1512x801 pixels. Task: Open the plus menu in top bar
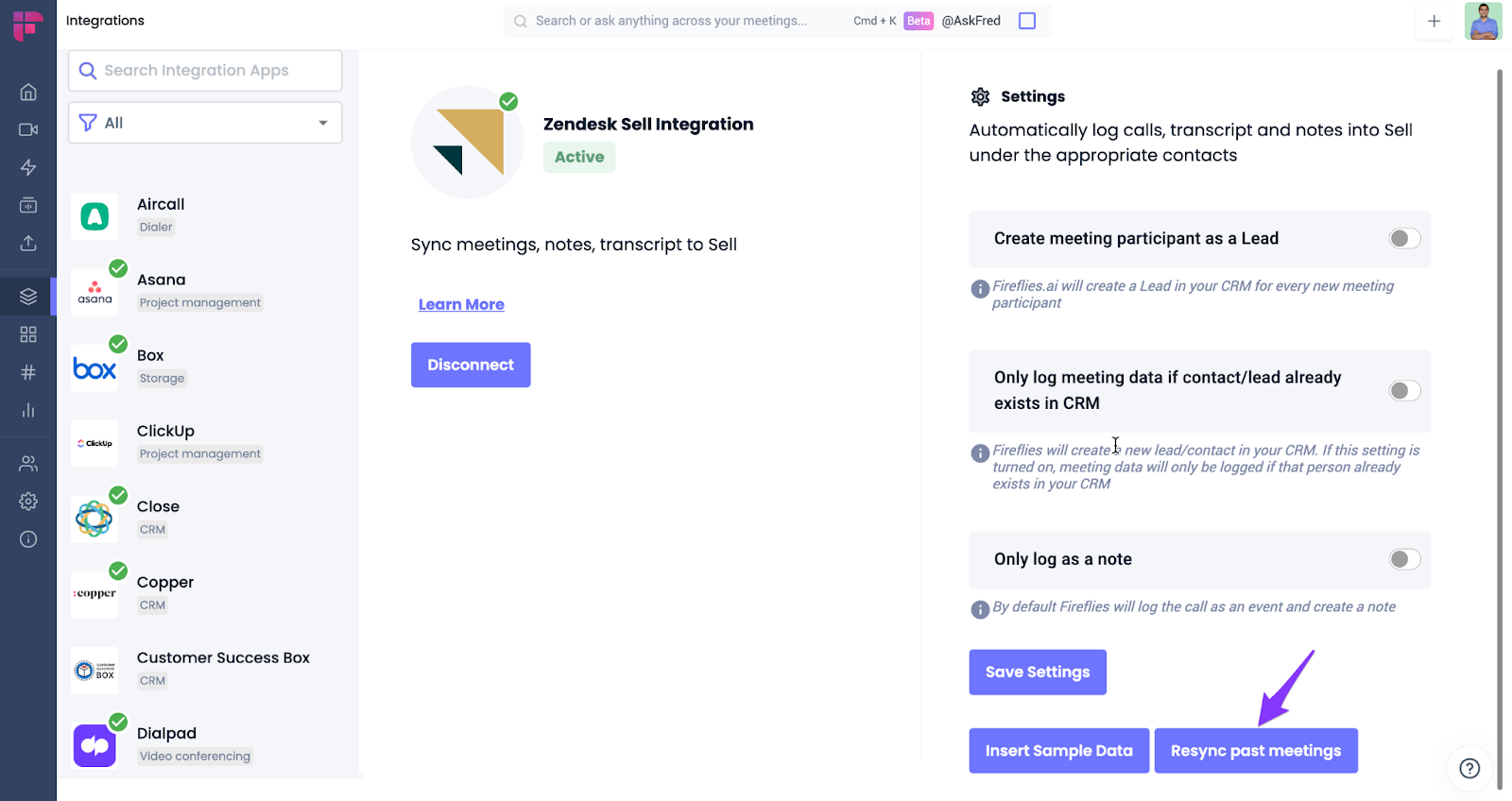[1434, 21]
